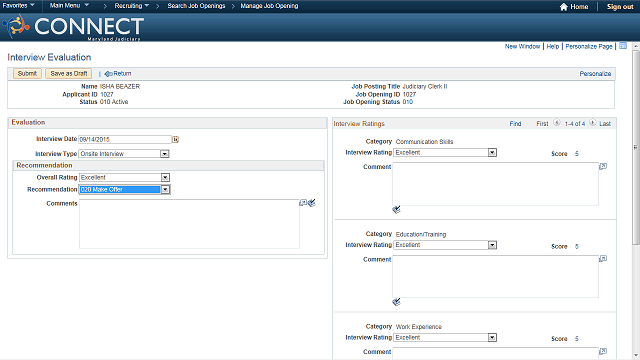Viewport: 640px width, 360px height.
Task: Click the grid icon beside Personalize Page
Action: coord(623,46)
